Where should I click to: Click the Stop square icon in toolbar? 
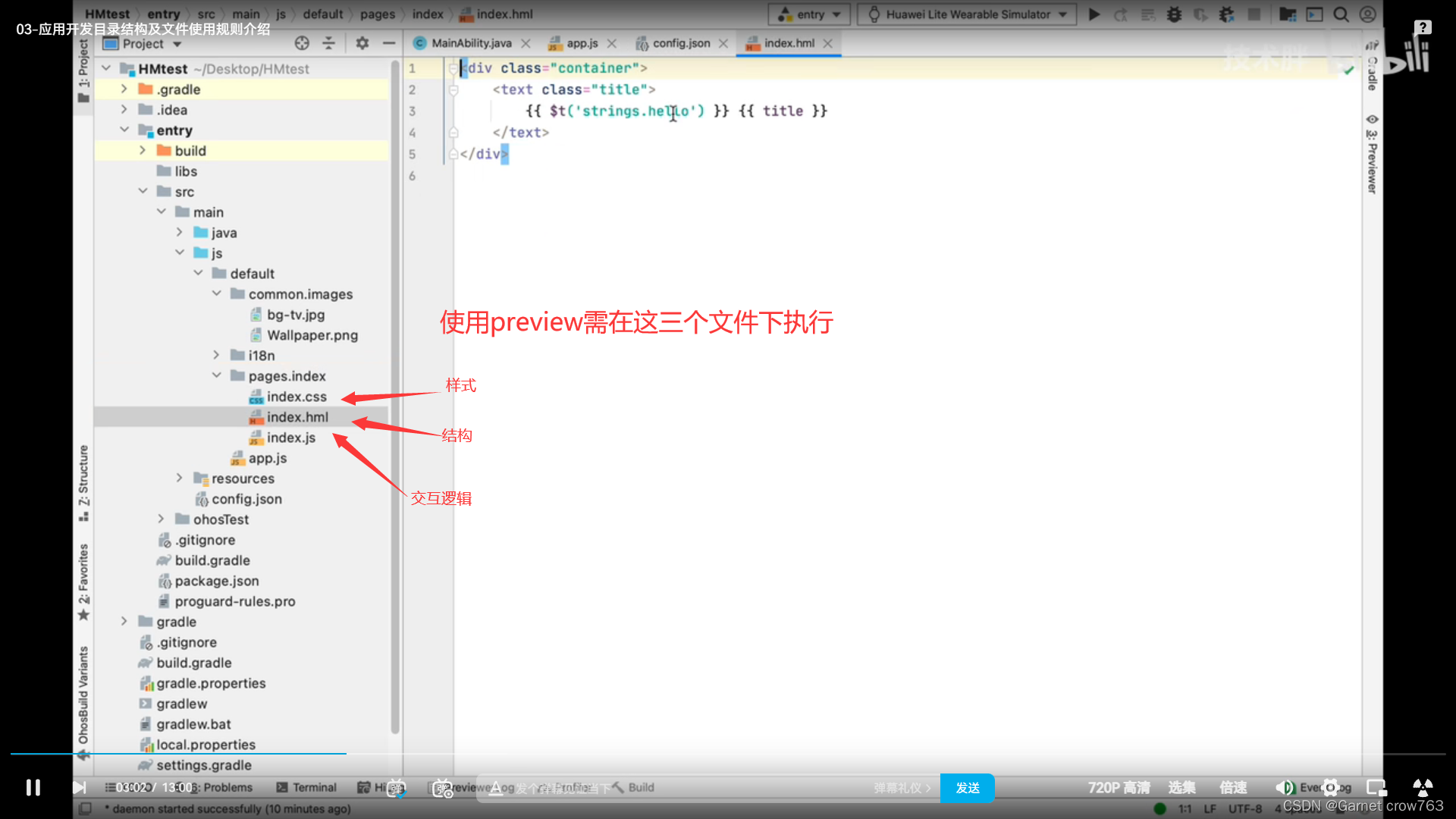coord(1254,14)
